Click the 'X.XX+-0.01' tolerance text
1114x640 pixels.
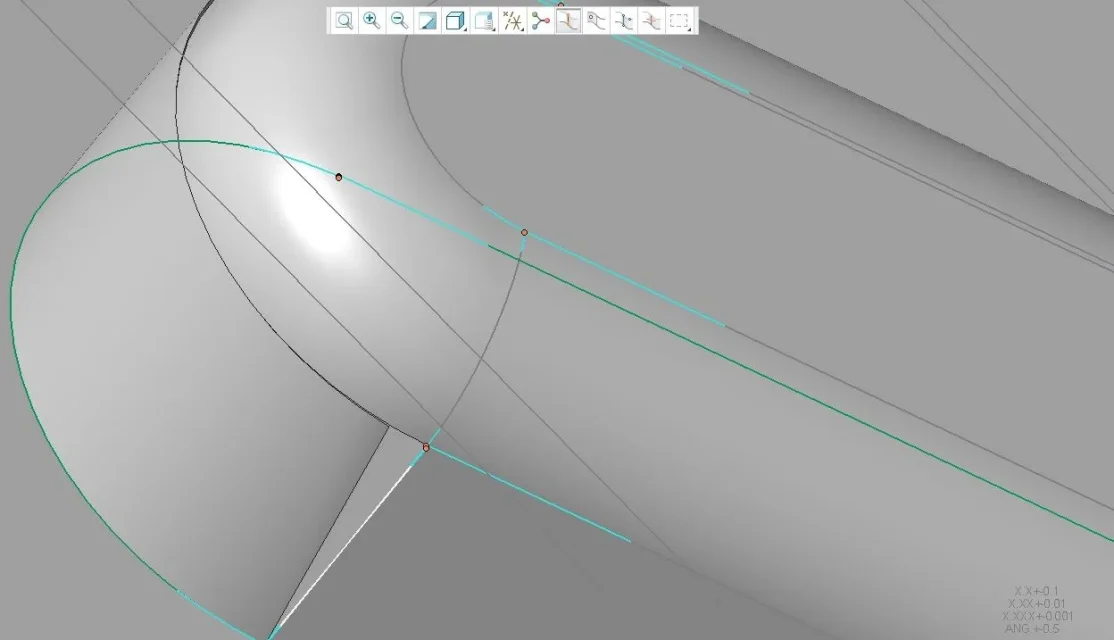(x=1037, y=604)
